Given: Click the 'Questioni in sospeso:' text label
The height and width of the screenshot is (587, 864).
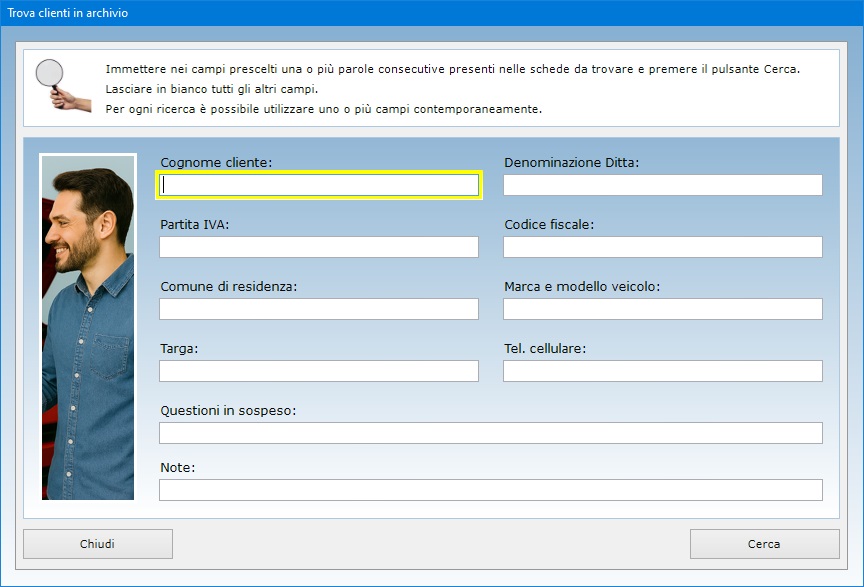Looking at the screenshot, I should 227,411.
